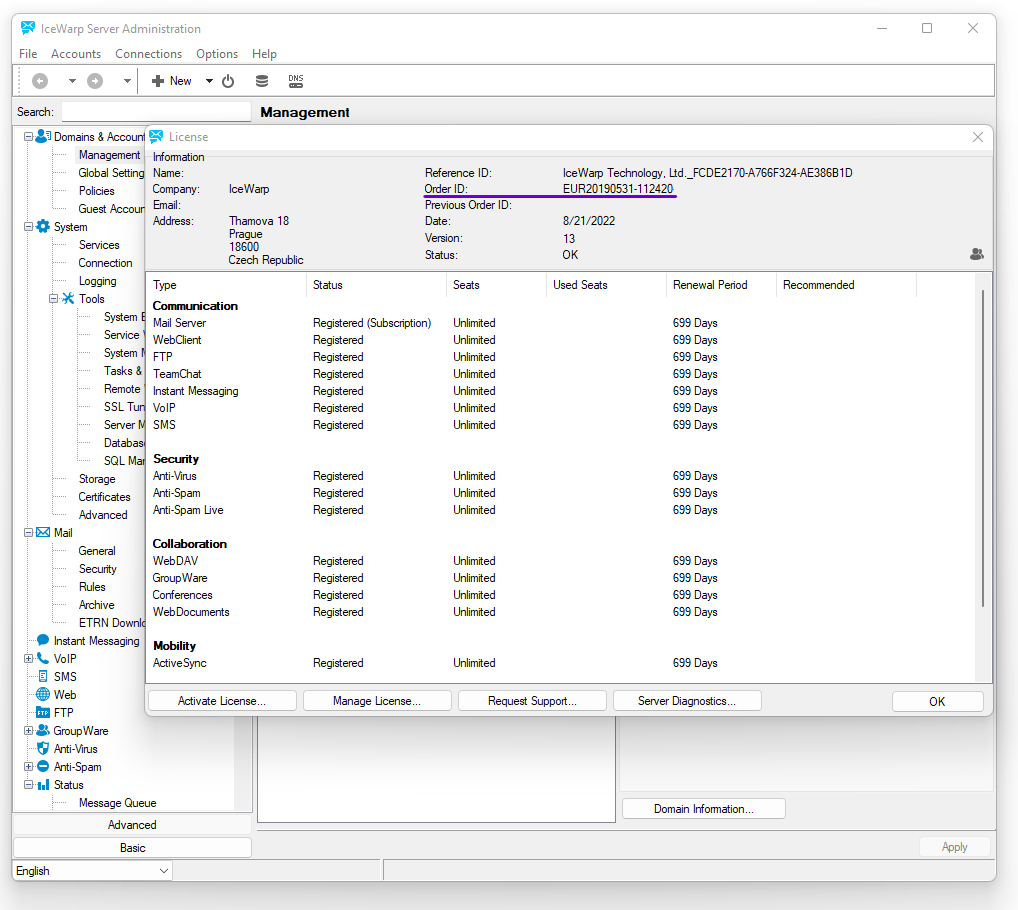Select Policies in the tree
1018x910 pixels.
(x=97, y=191)
